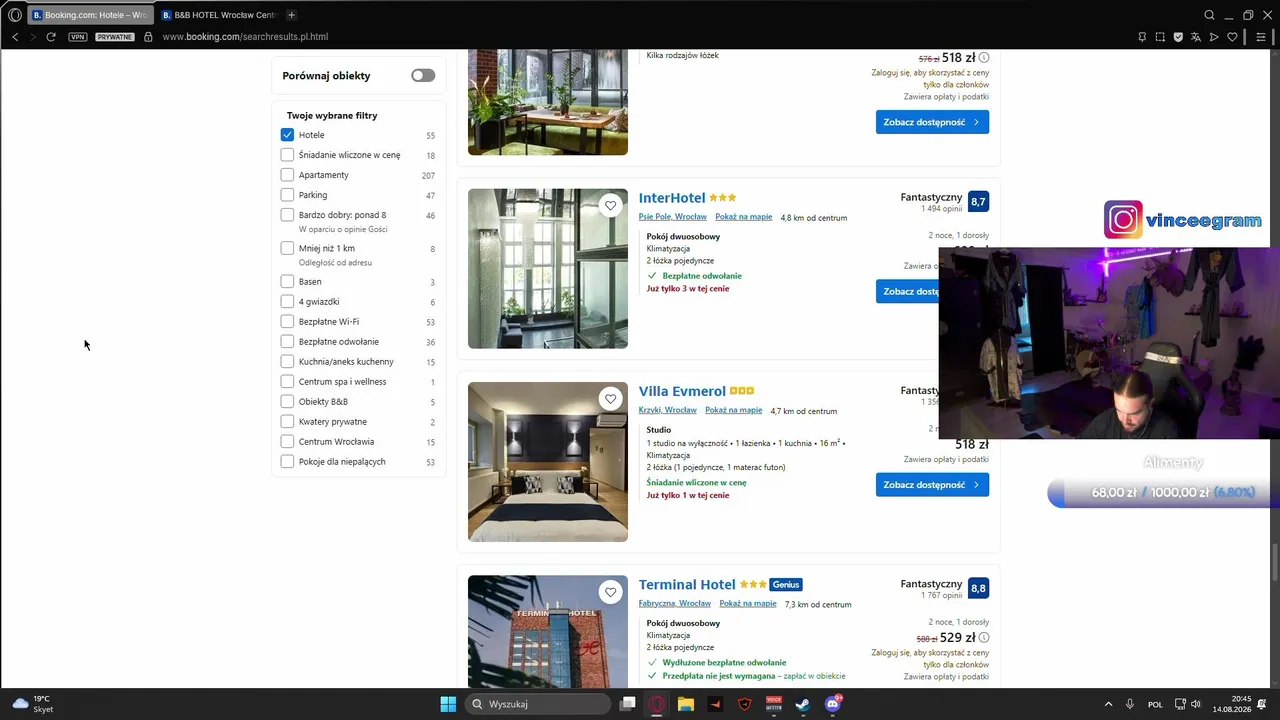Click the Terminal Hotel building thumbnail
1280x720 pixels.
[x=548, y=632]
